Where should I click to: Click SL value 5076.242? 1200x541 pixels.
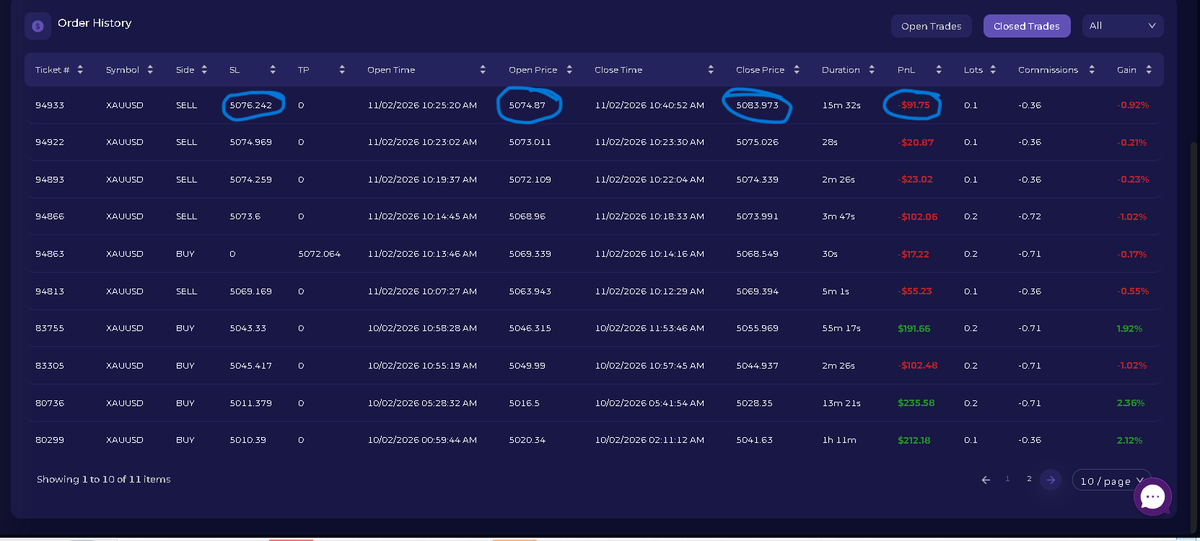[x=251, y=105]
